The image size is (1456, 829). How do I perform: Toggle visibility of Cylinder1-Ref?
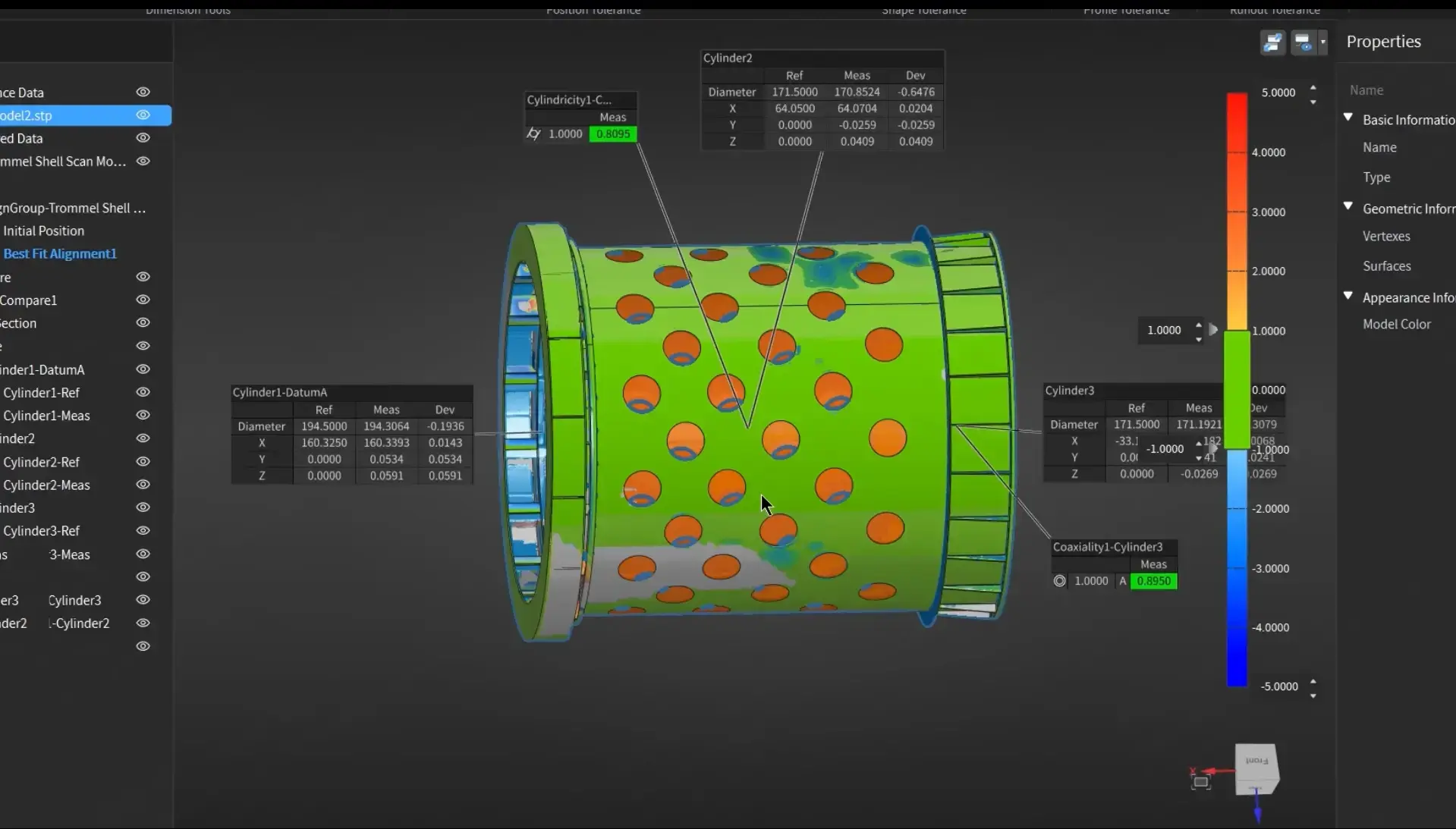pos(143,392)
